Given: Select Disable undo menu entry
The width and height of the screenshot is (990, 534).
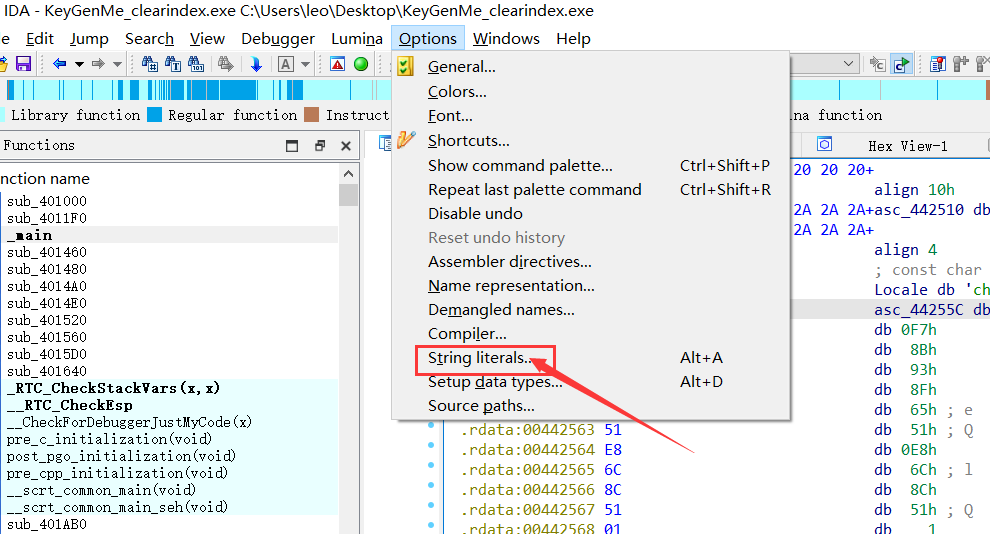Looking at the screenshot, I should click(x=590, y=213).
